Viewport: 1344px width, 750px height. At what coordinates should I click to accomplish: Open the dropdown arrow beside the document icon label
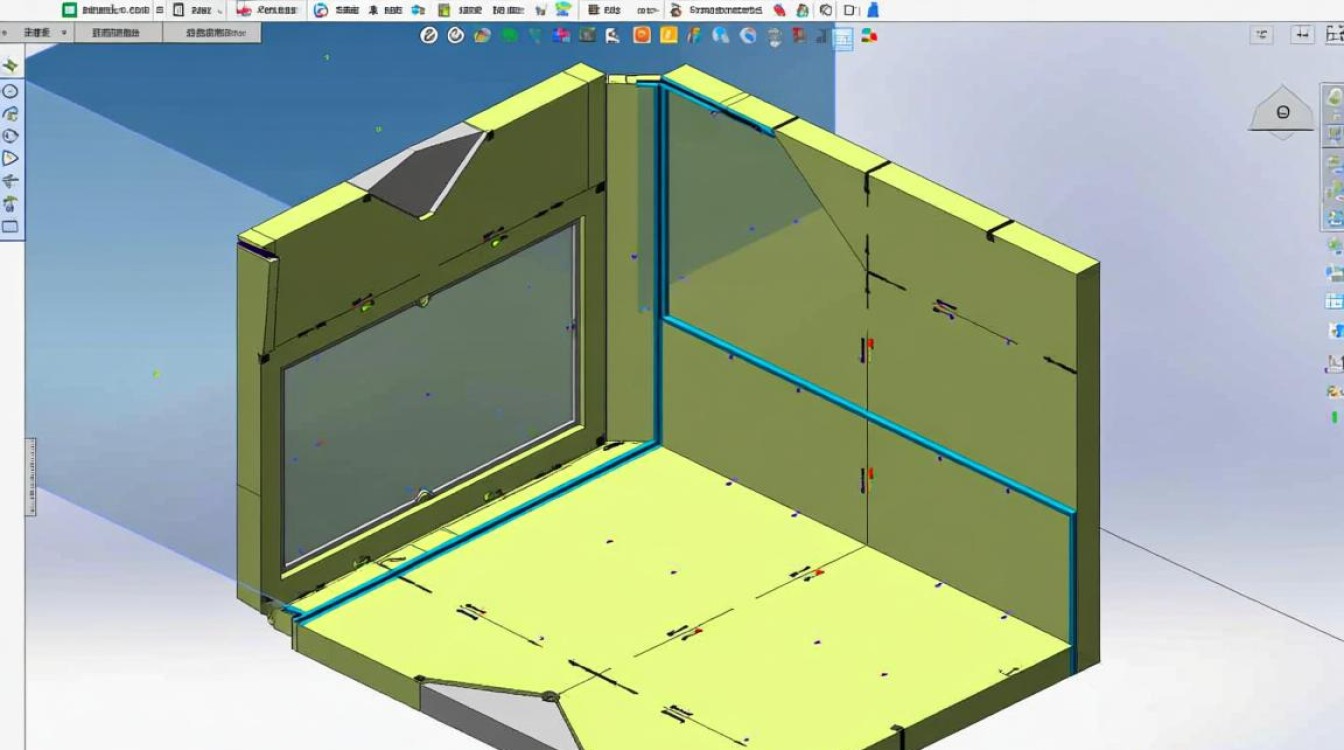pyautogui.click(x=219, y=11)
